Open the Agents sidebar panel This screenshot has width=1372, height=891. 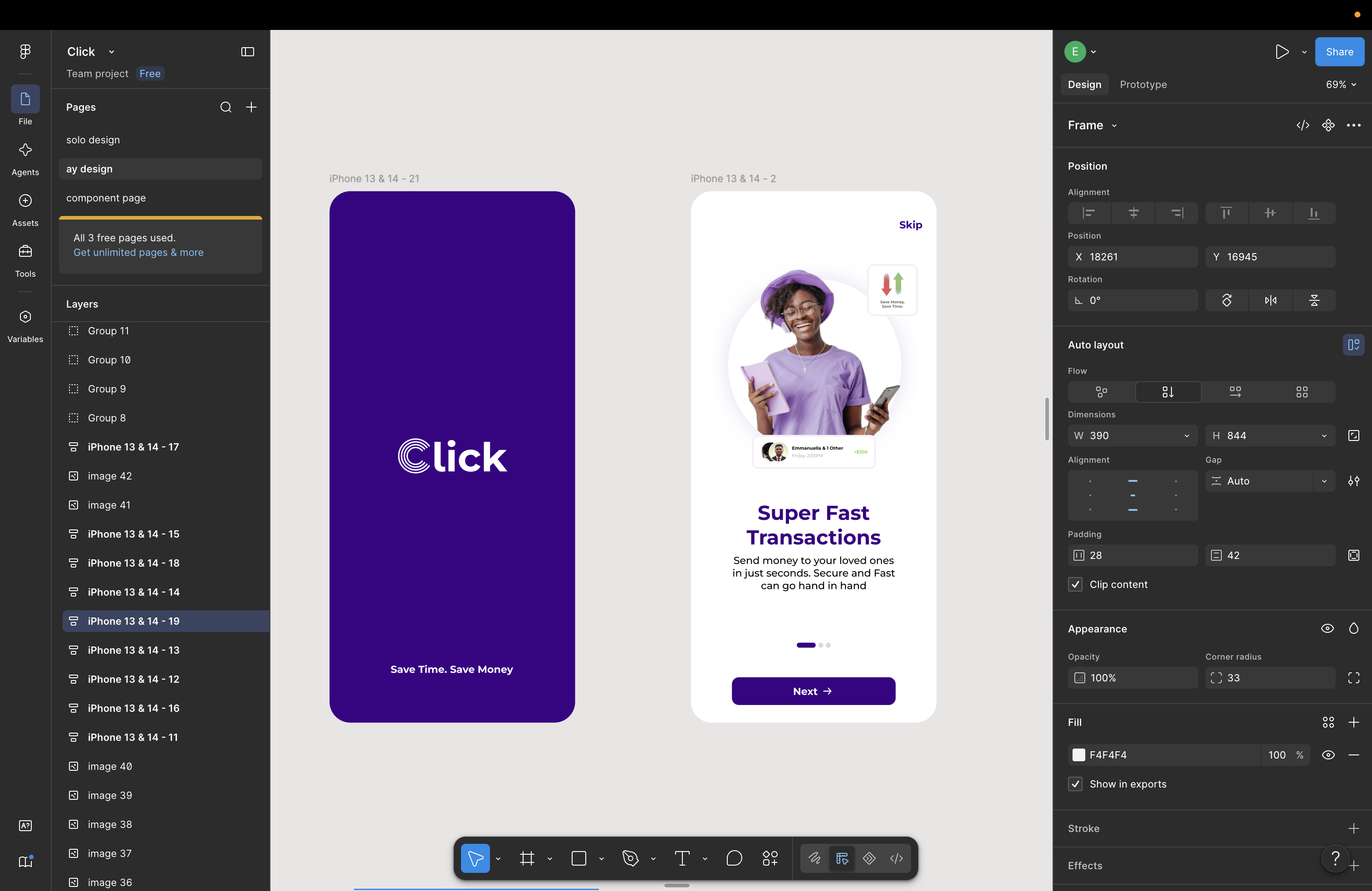25,159
